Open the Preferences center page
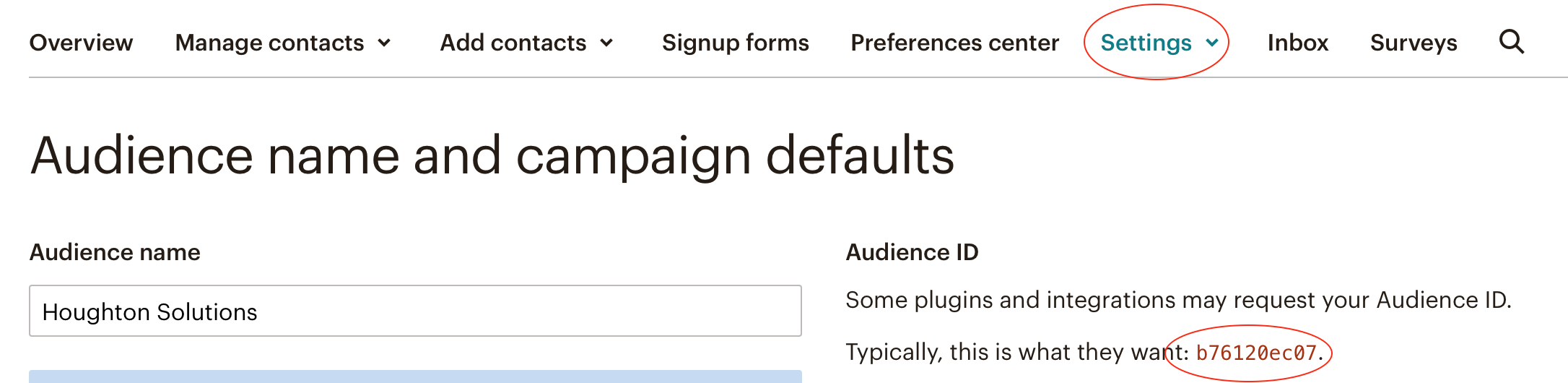Viewport: 1568px width, 383px height. pyautogui.click(x=954, y=43)
